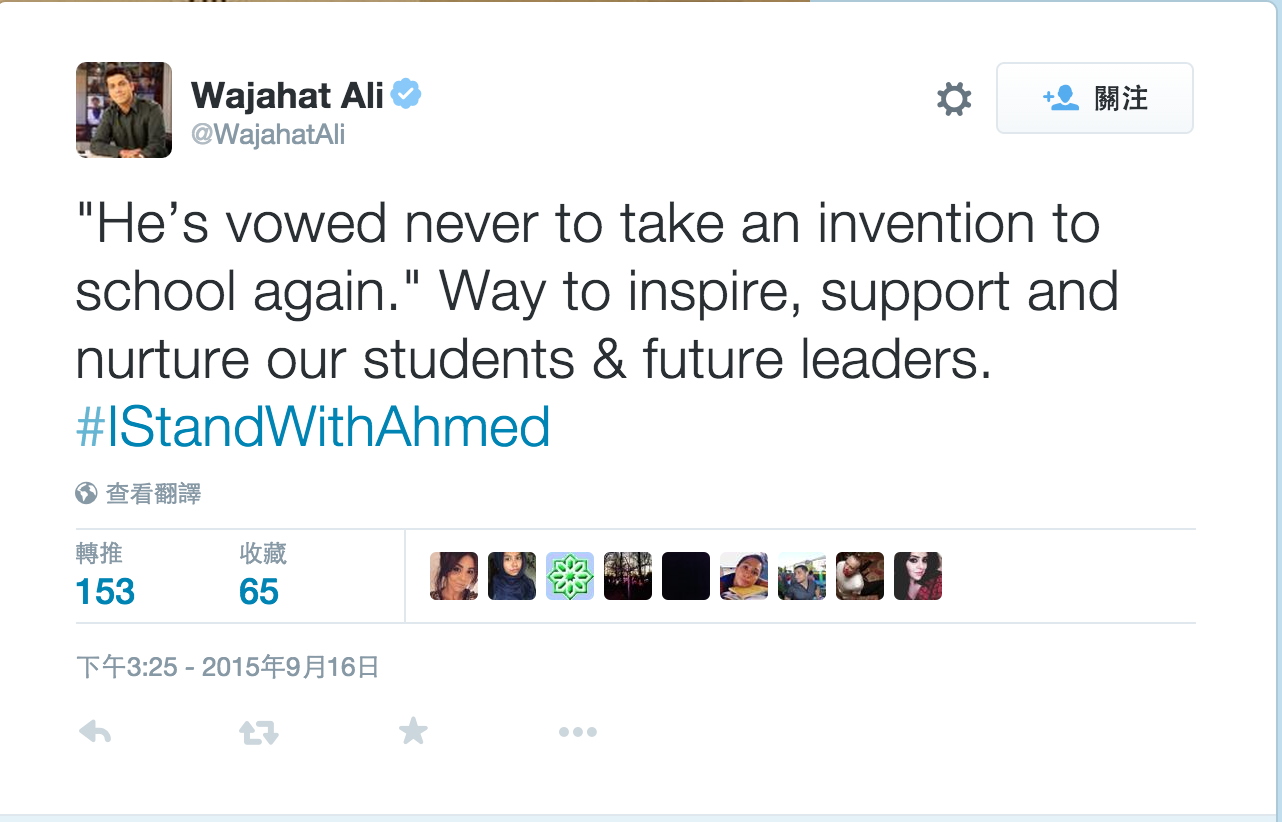Open Wajahat Ali's profile picture
Image resolution: width=1282 pixels, height=822 pixels.
click(124, 110)
